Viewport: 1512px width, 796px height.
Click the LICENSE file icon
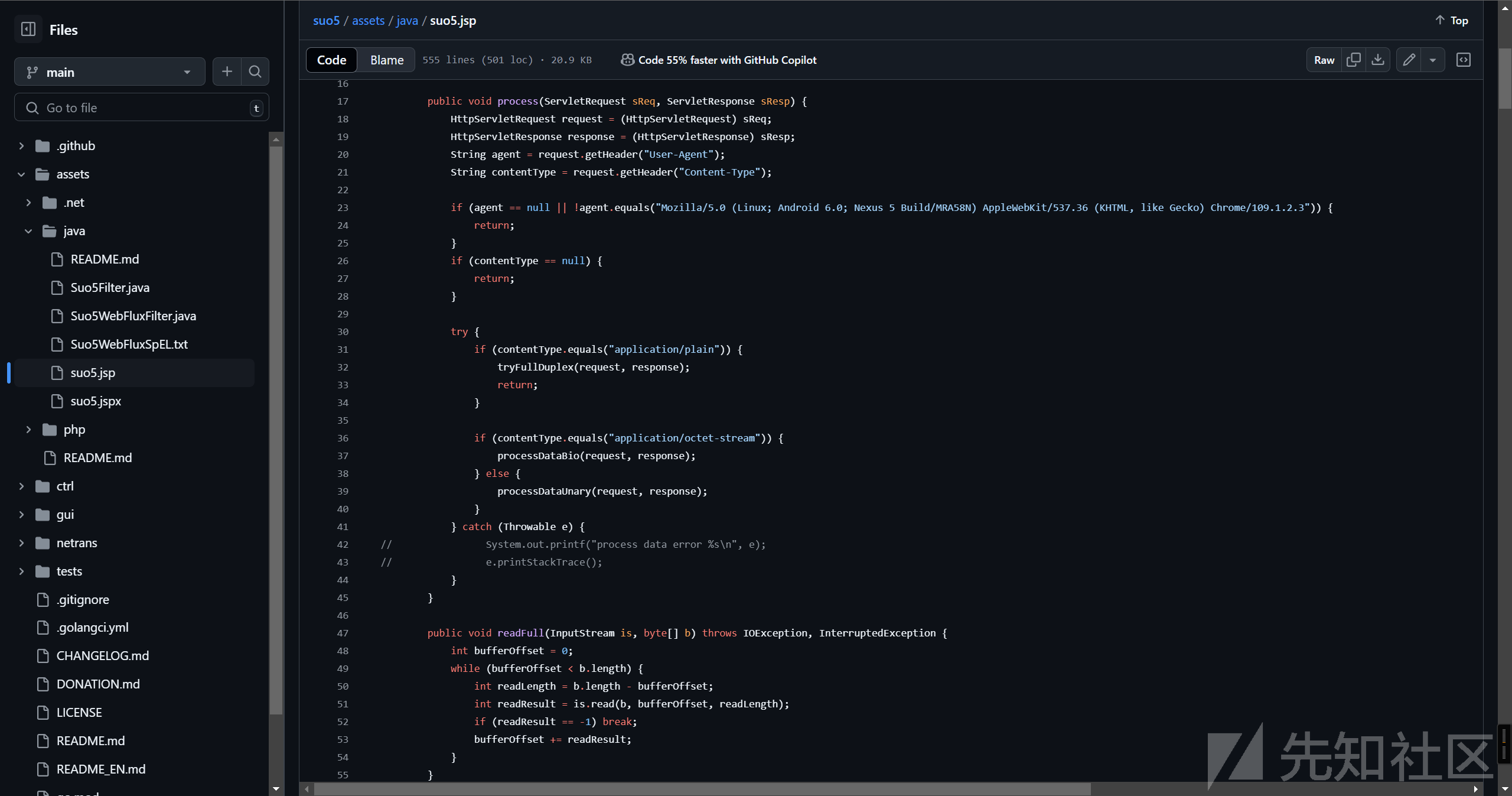43,713
